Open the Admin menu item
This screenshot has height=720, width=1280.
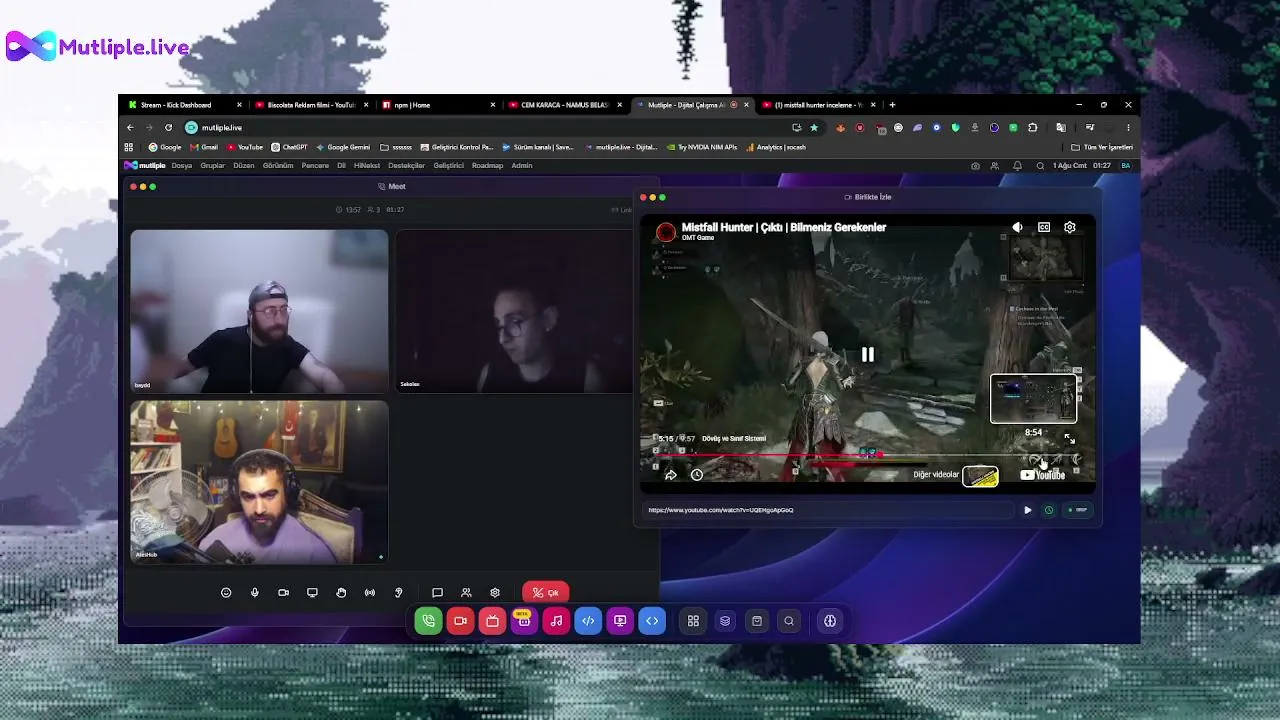pos(522,166)
